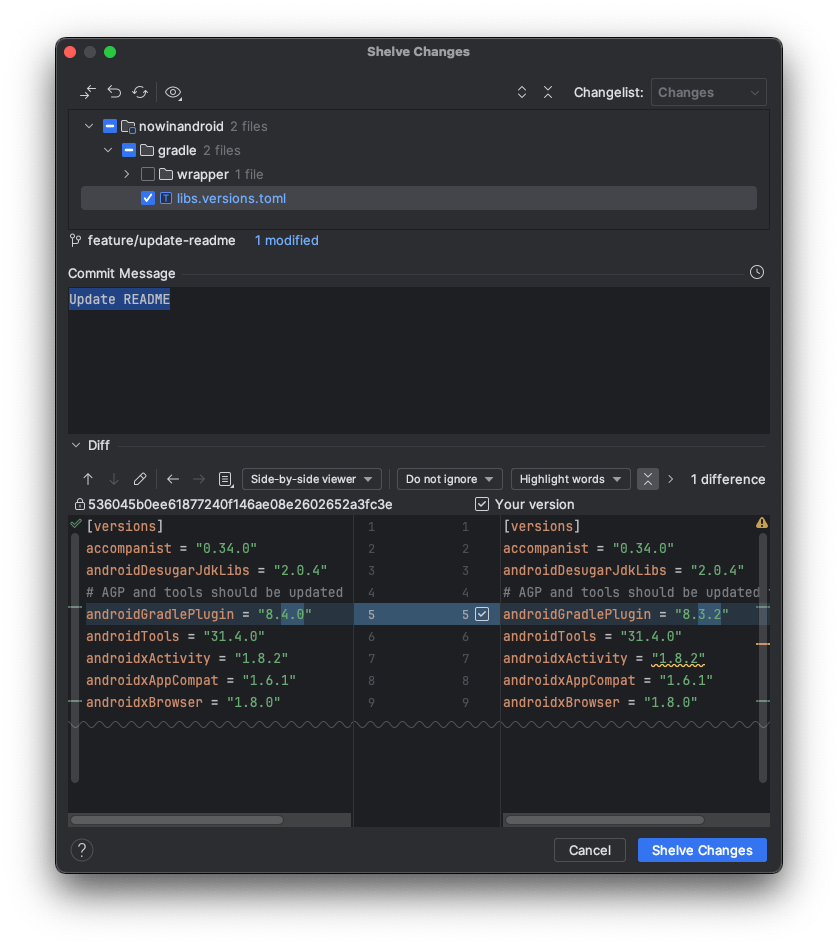Image resolution: width=838 pixels, height=947 pixels.
Task: Open commit message history via the clock icon
Action: point(756,271)
